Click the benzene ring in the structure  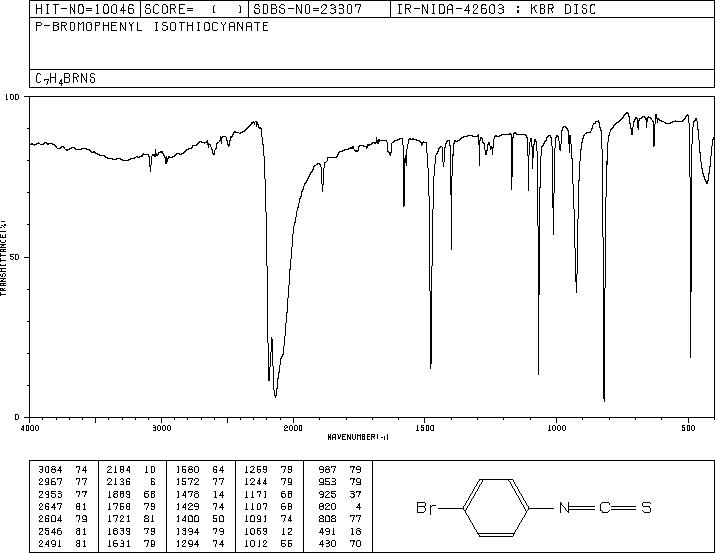(x=497, y=507)
